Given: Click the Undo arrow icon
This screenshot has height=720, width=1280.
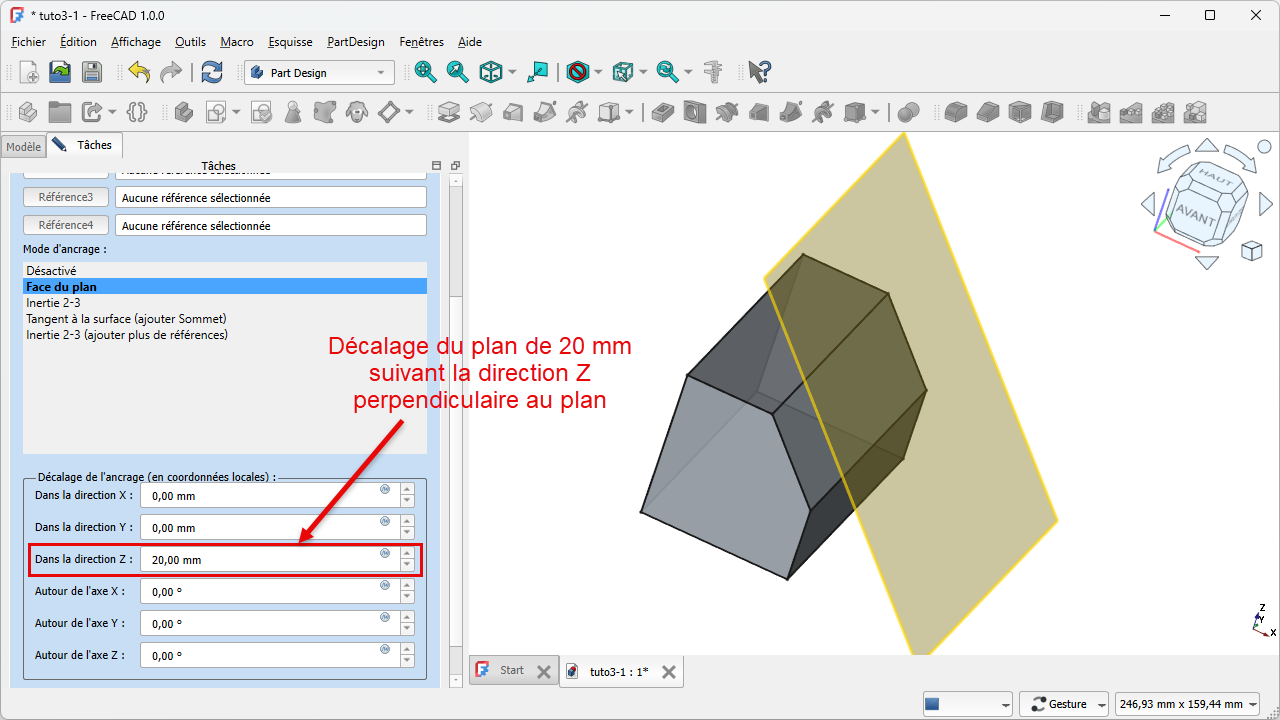Looking at the screenshot, I should (139, 72).
